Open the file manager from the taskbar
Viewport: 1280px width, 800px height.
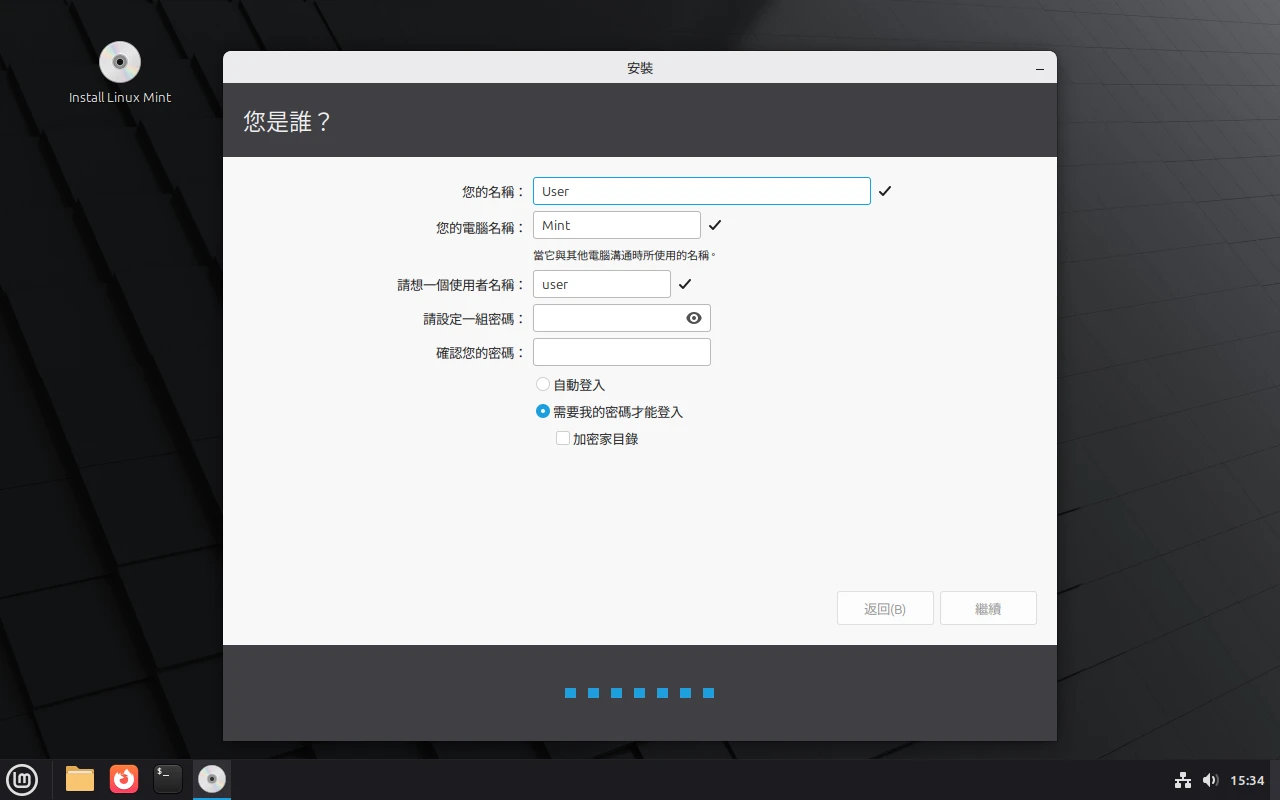tap(79, 779)
